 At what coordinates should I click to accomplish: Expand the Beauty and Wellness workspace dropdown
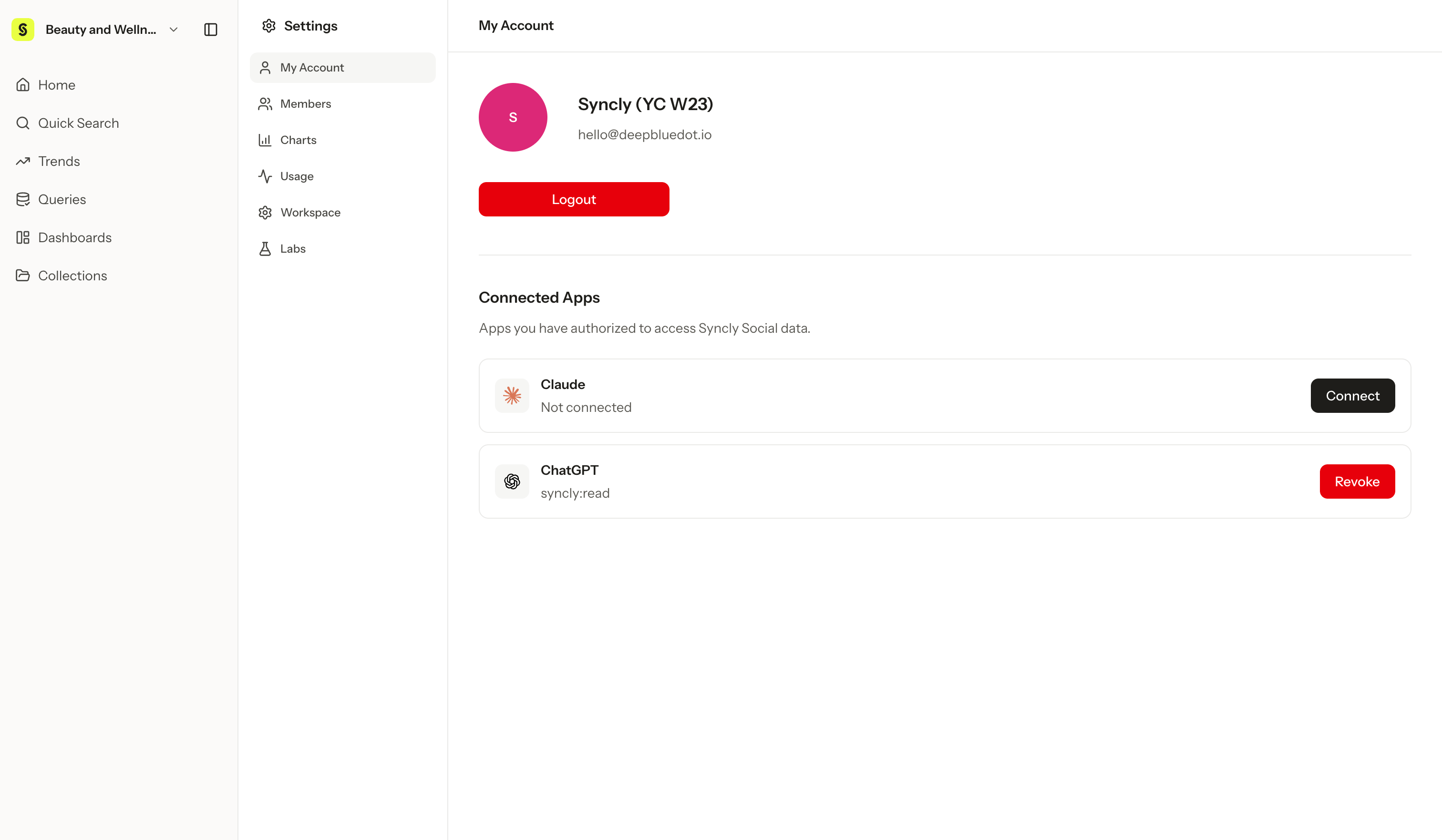(x=174, y=29)
